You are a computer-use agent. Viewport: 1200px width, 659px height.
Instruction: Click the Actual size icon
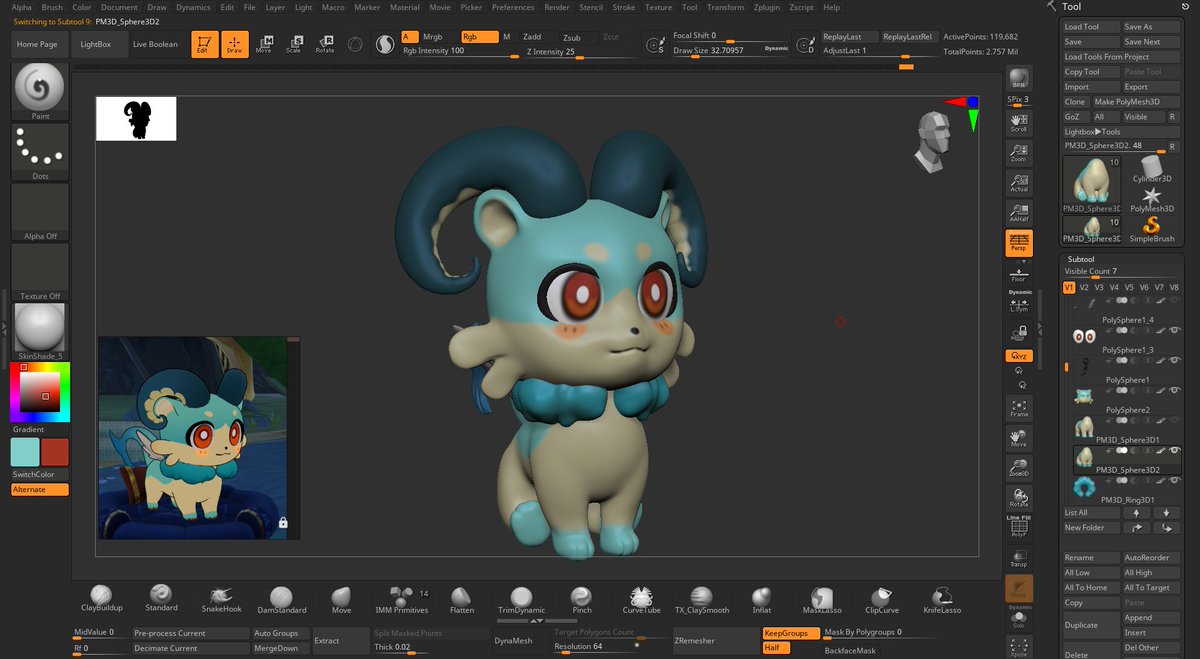click(x=1019, y=182)
